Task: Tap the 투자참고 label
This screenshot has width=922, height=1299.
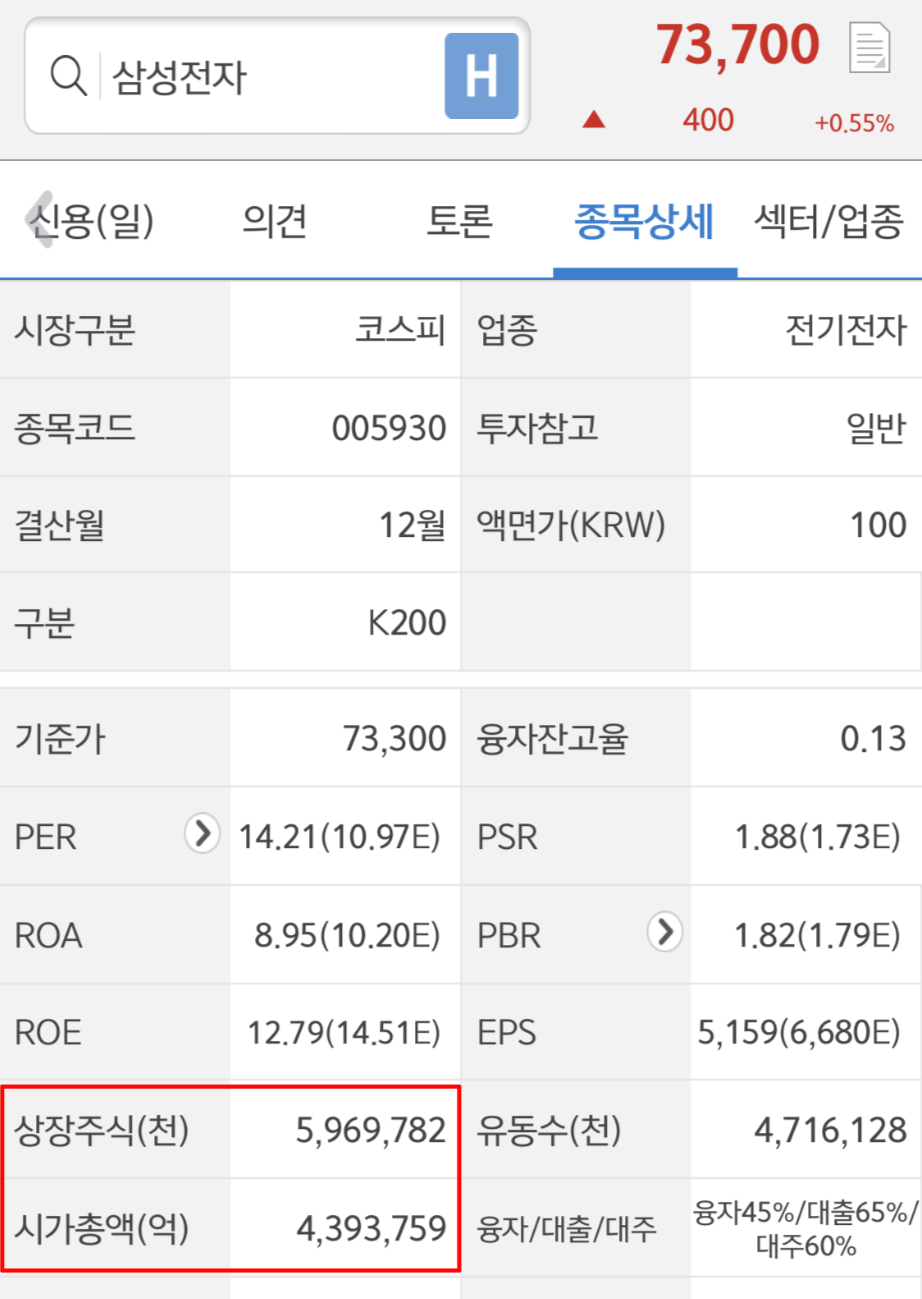Action: pos(538,428)
